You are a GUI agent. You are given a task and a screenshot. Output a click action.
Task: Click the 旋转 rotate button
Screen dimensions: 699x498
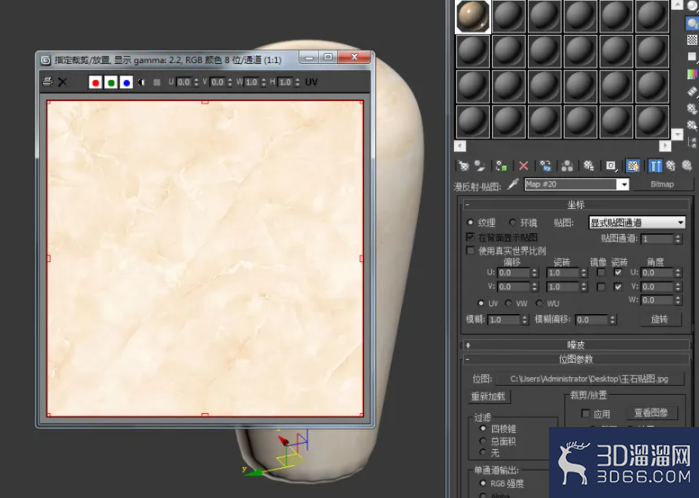point(660,319)
